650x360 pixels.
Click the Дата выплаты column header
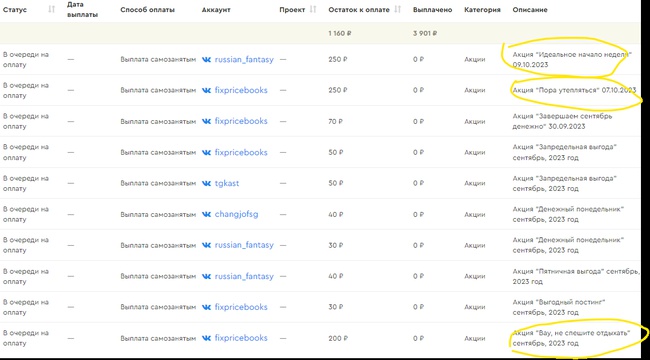click(x=82, y=10)
